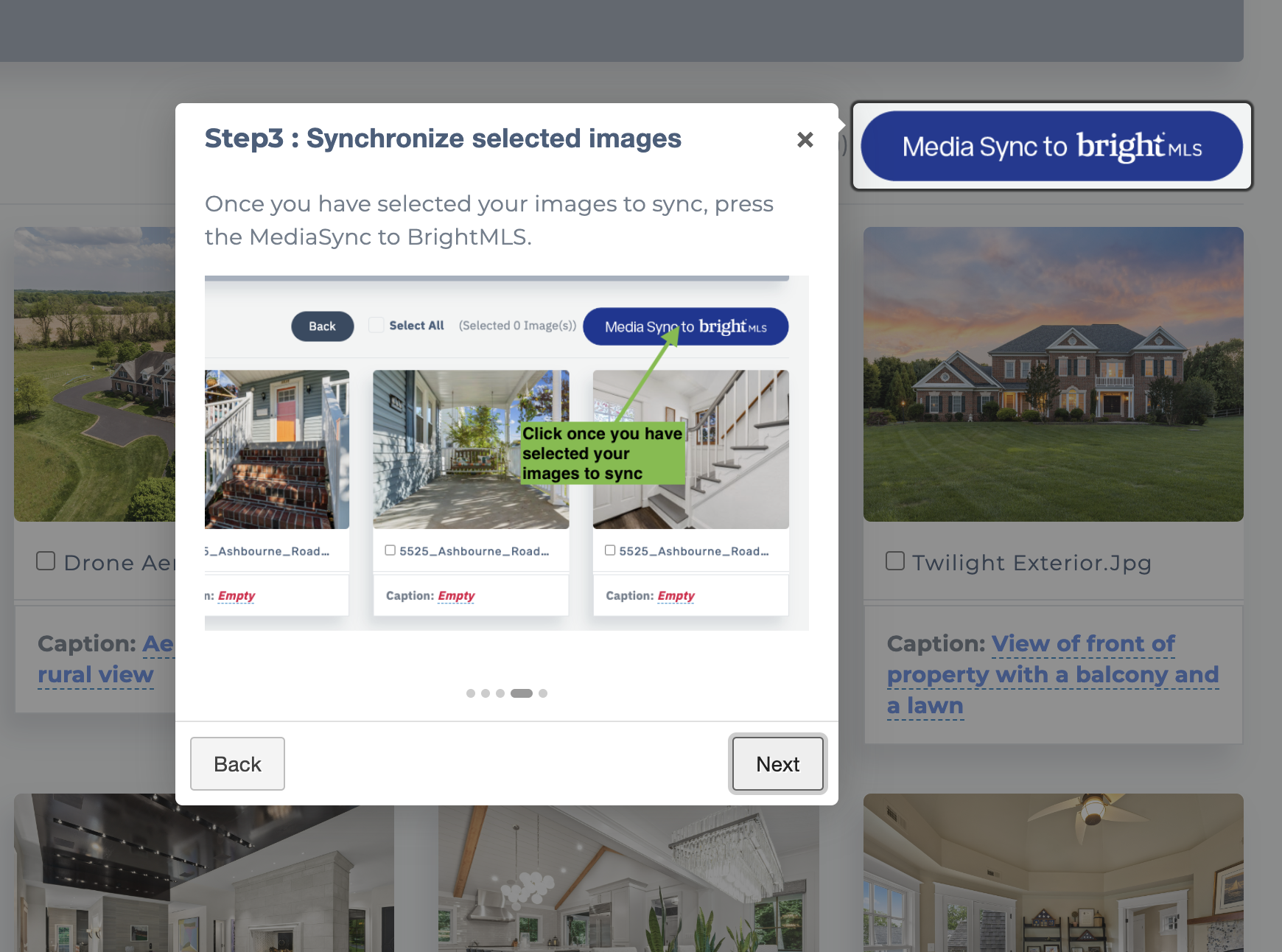Edit caption 'View of front of property with a balcony'
Image resolution: width=1282 pixels, height=952 pixels.
click(x=1053, y=675)
